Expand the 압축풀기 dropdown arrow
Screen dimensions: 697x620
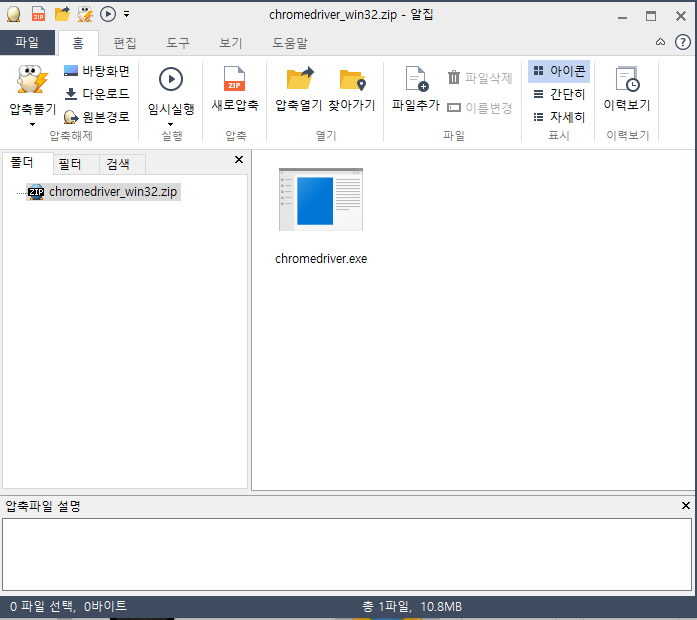pos(32,124)
